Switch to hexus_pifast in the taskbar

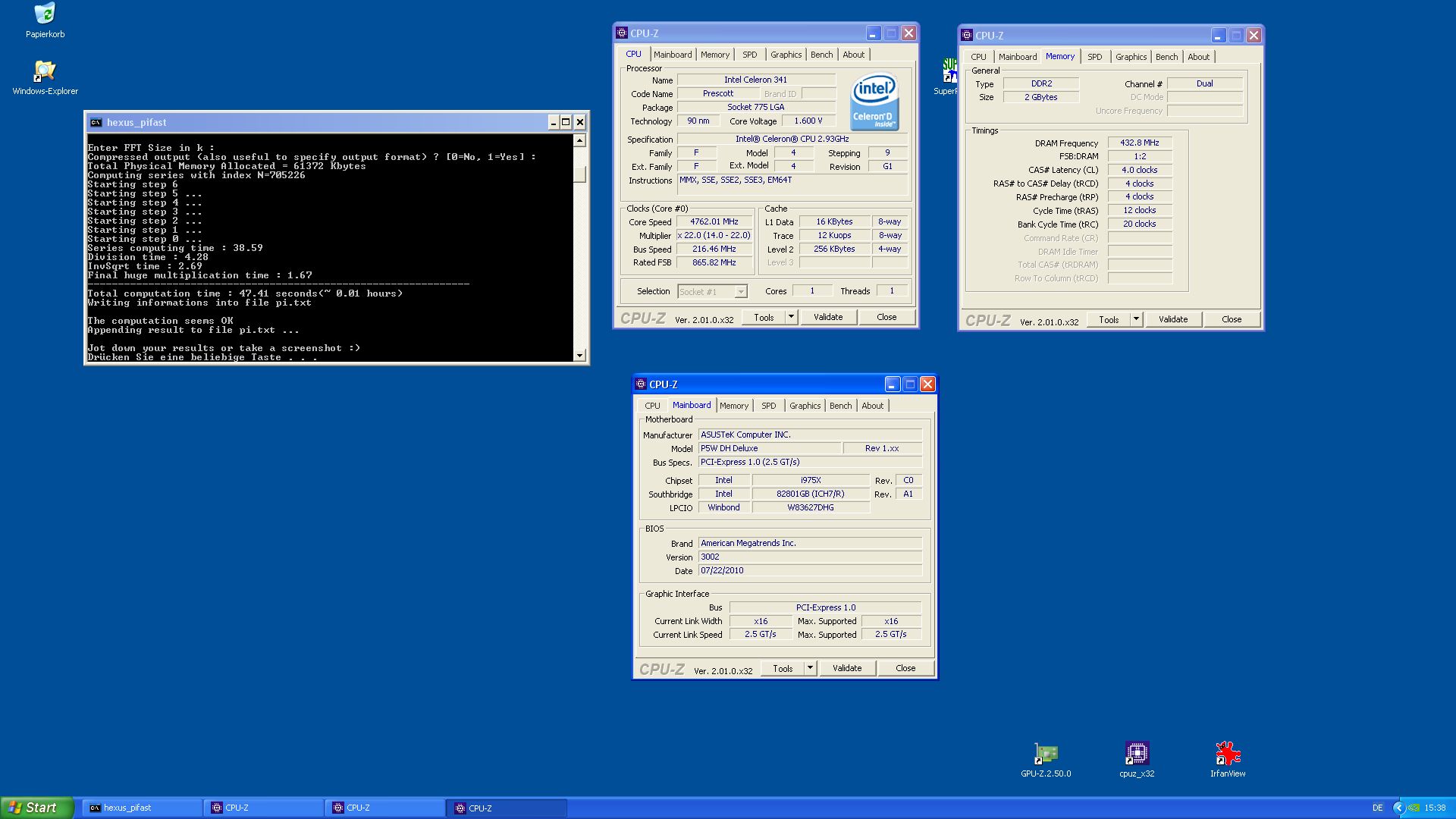pyautogui.click(x=143, y=808)
